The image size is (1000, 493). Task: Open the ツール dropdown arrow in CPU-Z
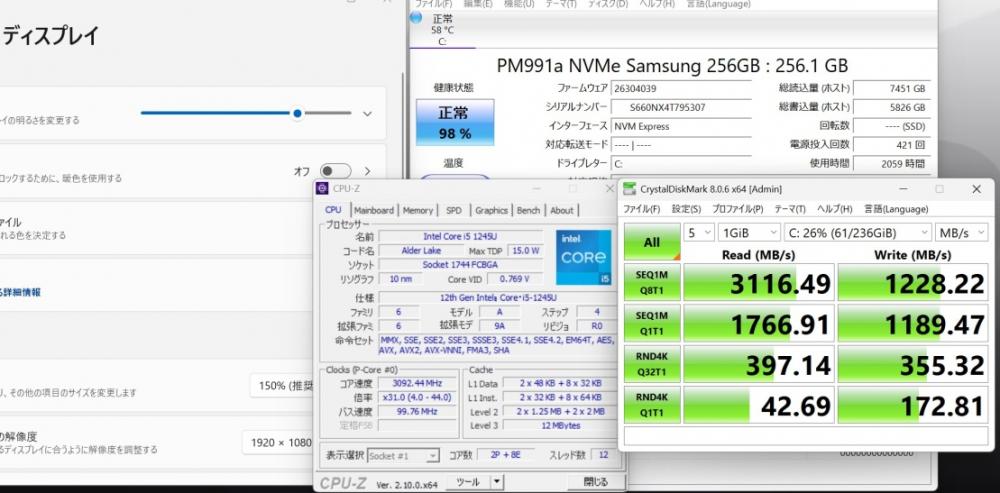[497, 482]
